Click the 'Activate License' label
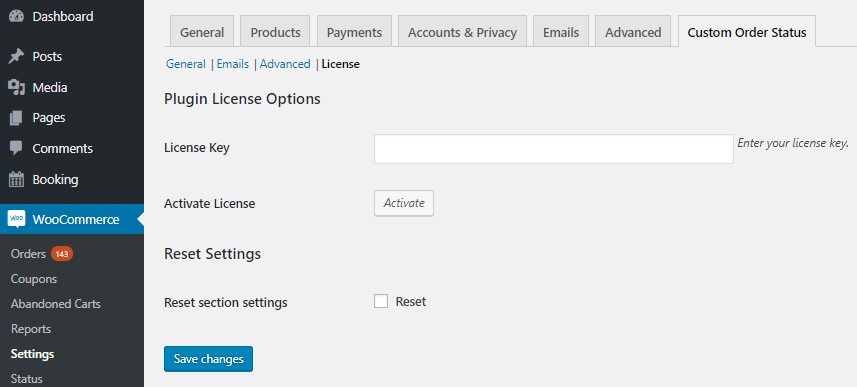 point(209,204)
